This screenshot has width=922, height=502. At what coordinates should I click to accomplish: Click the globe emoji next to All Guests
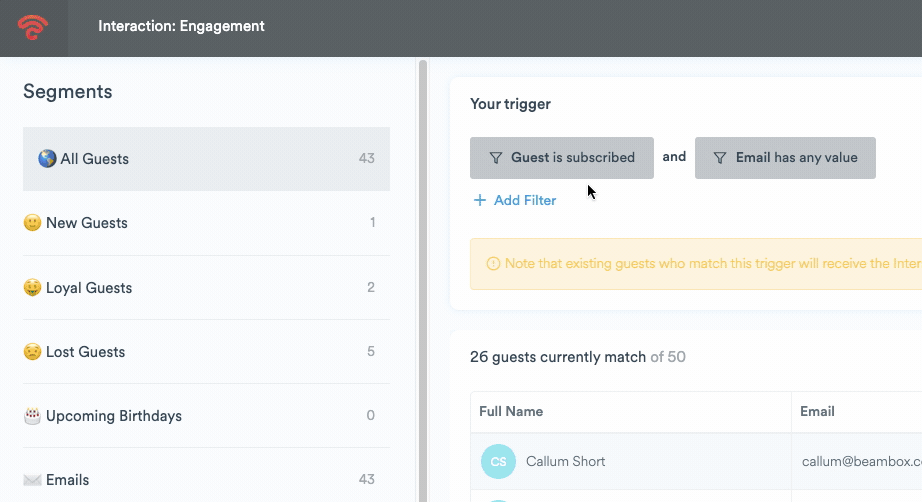[x=46, y=159]
